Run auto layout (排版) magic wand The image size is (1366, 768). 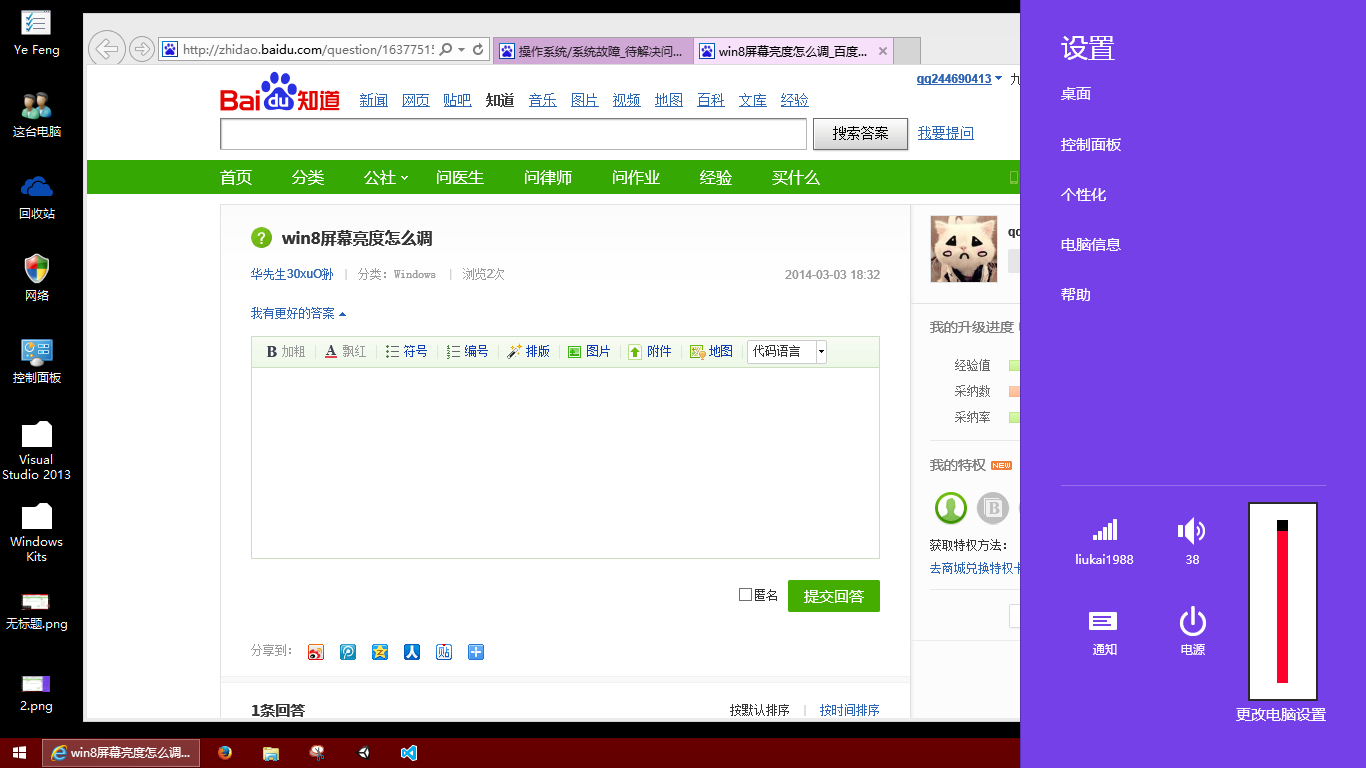click(x=529, y=351)
